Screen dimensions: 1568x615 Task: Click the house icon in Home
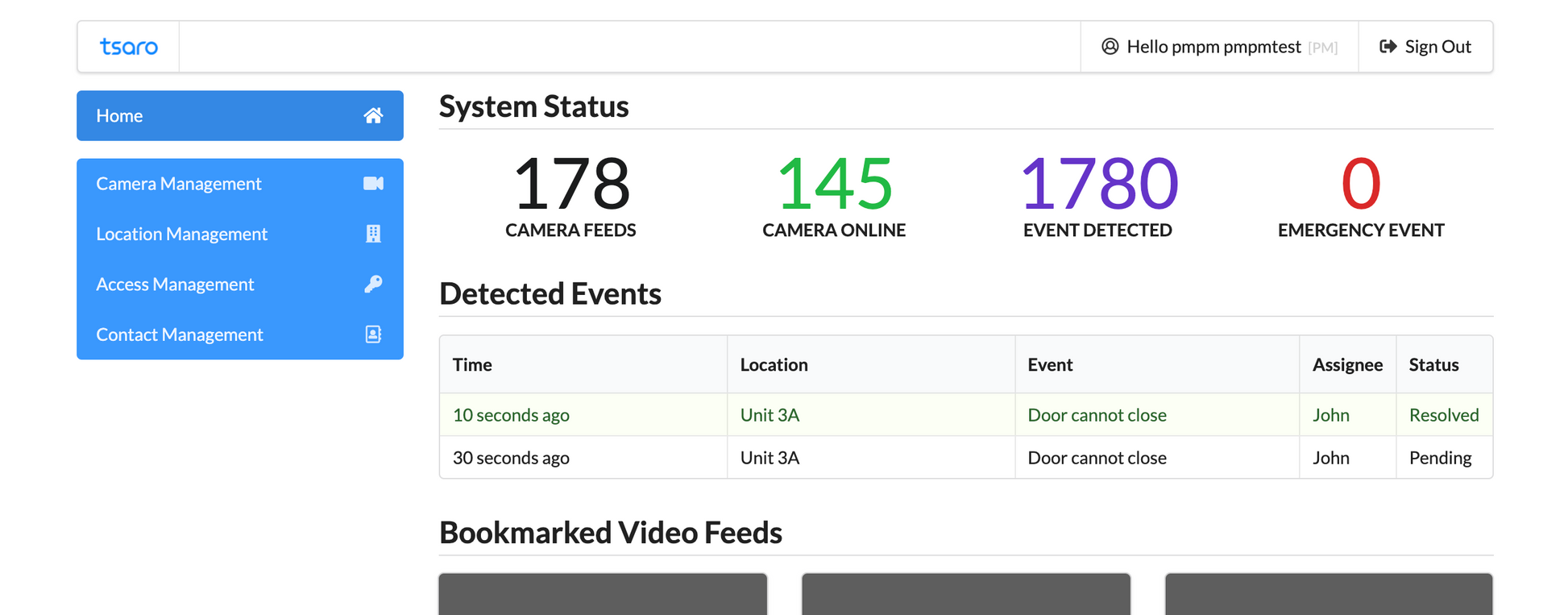(x=372, y=116)
